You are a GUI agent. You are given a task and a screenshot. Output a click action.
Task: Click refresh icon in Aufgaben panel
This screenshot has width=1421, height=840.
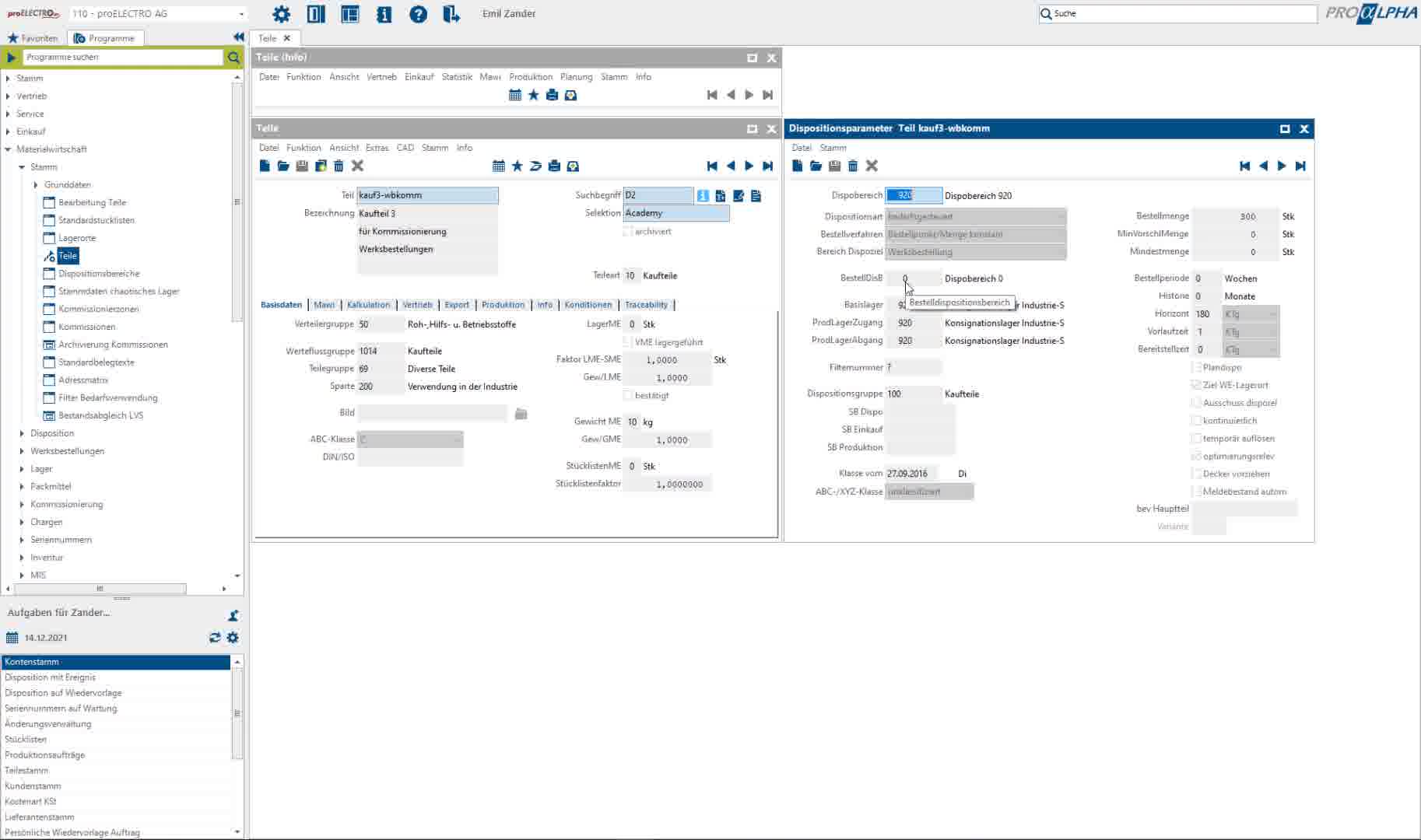(215, 638)
